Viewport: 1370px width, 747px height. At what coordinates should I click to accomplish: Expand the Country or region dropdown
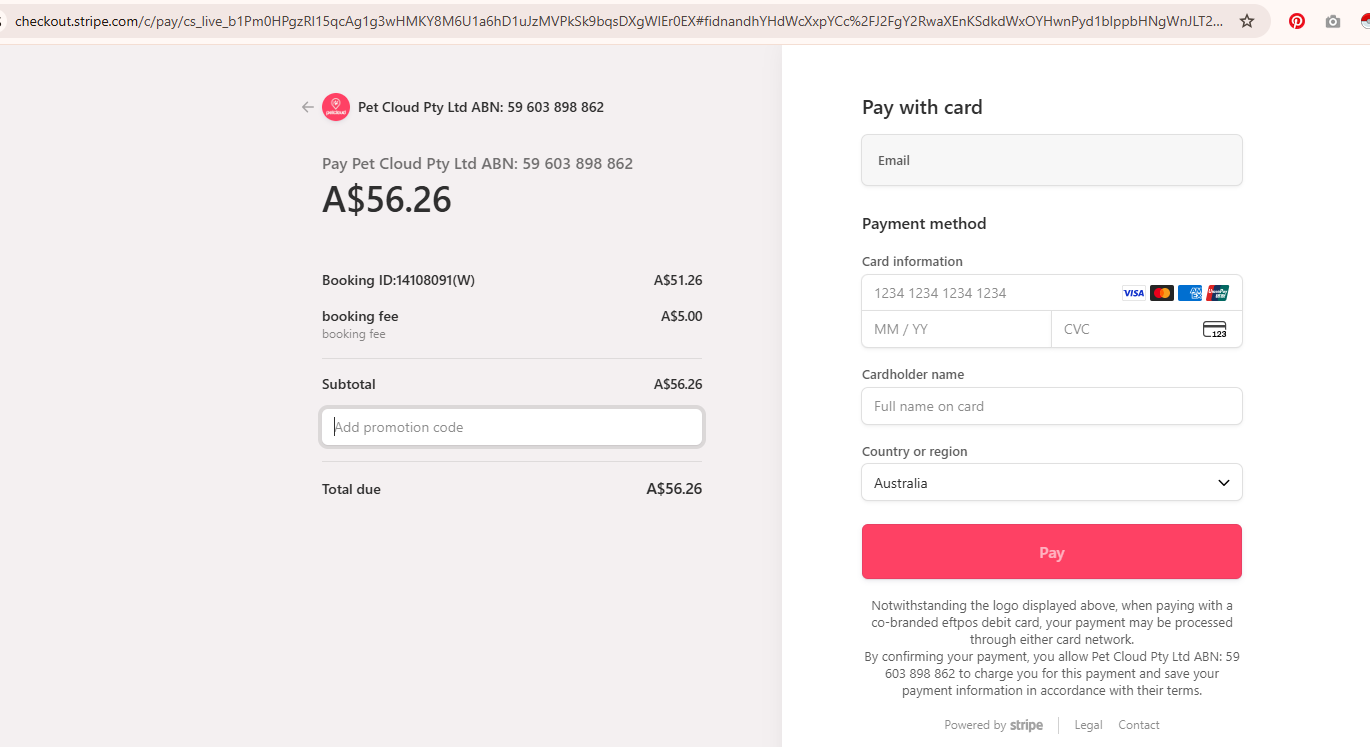[x=1051, y=483]
